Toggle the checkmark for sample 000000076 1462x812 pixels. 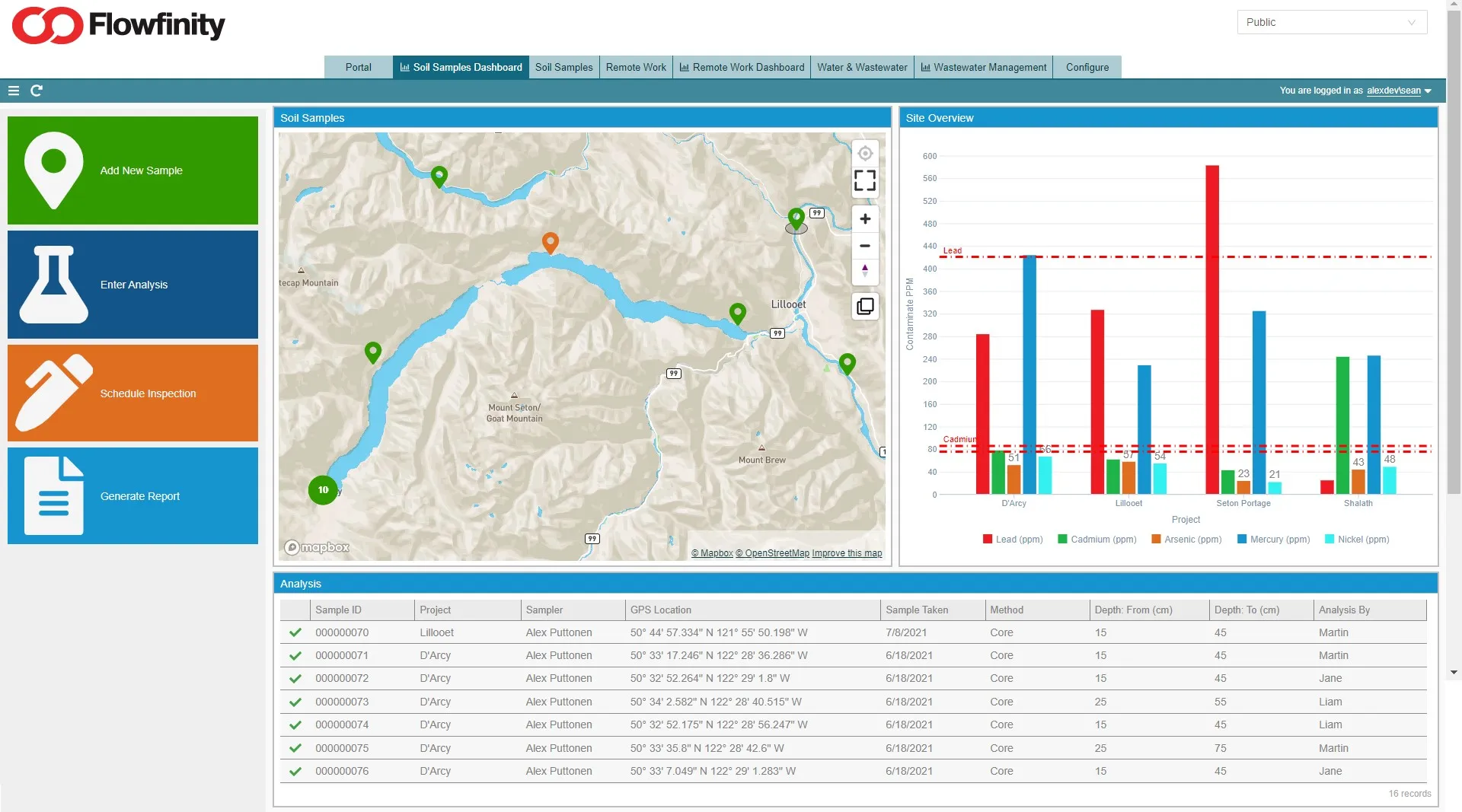[295, 771]
